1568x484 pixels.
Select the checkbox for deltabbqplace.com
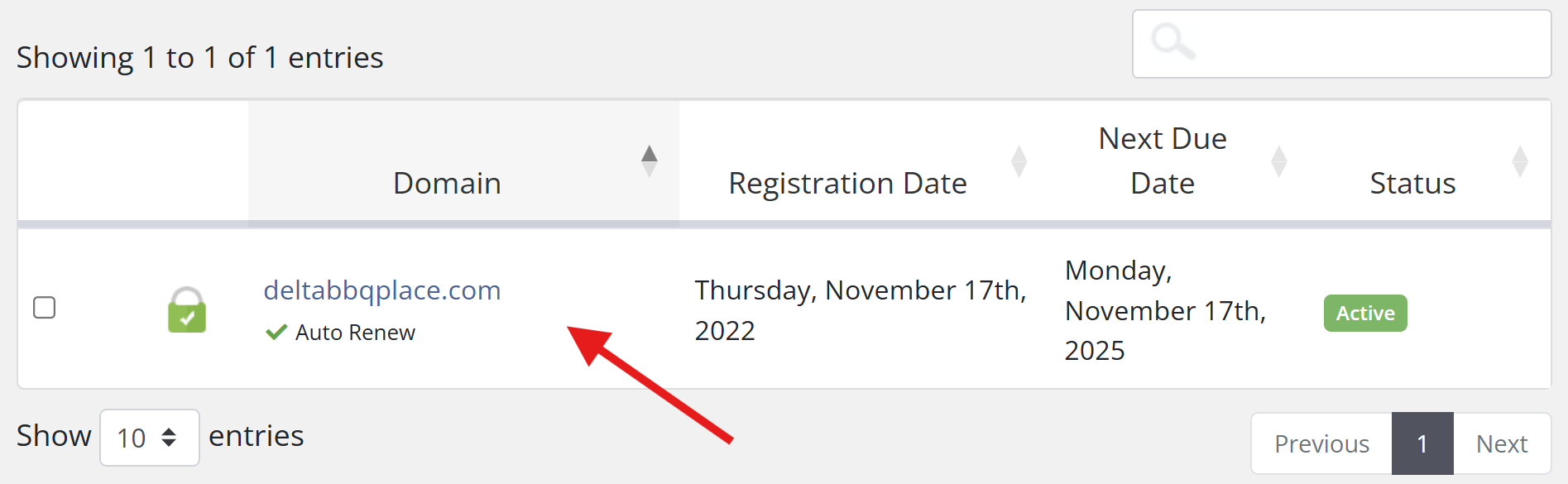pyautogui.click(x=46, y=308)
